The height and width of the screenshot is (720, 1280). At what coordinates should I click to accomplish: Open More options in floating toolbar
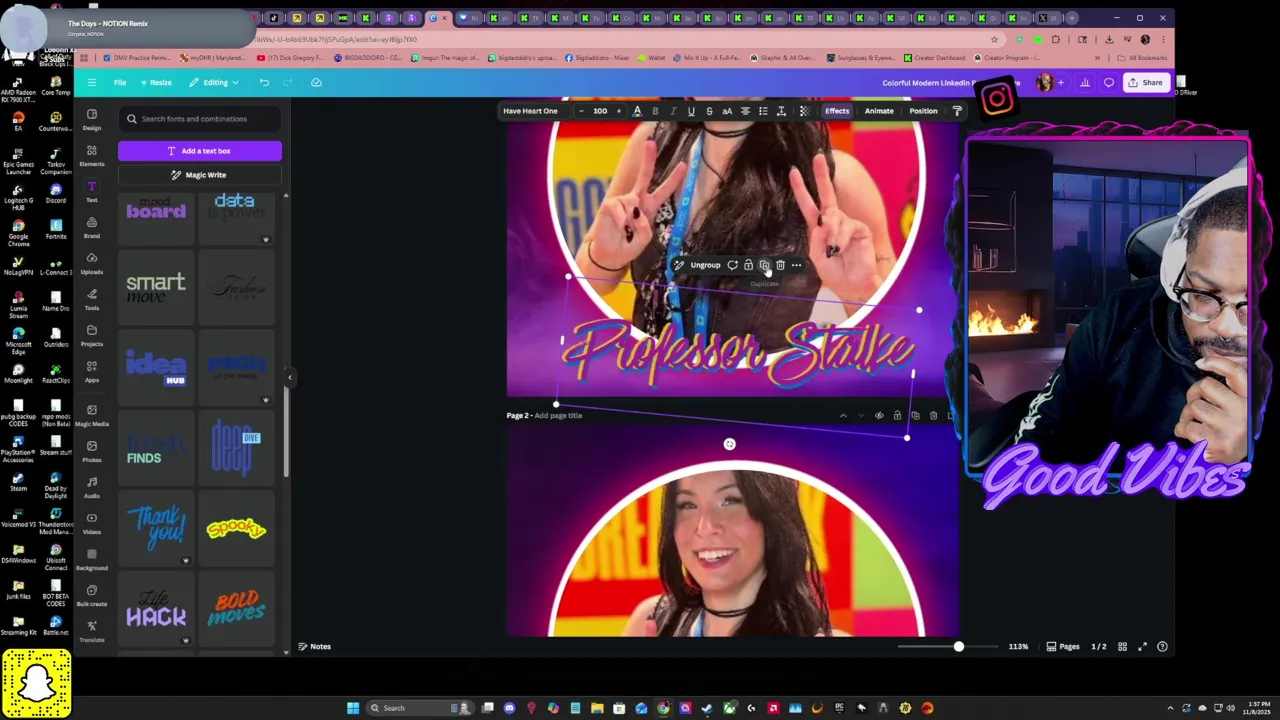[796, 265]
